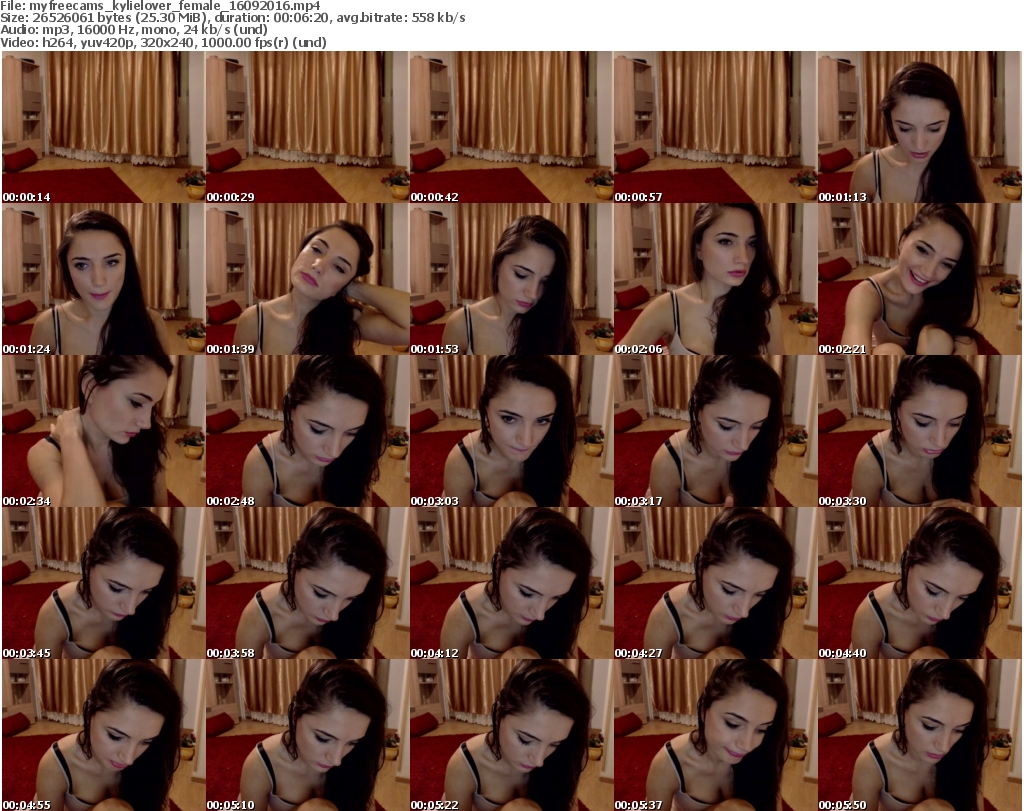
Task: Select the thumbnail stamped 00:02:34
Action: click(102, 431)
